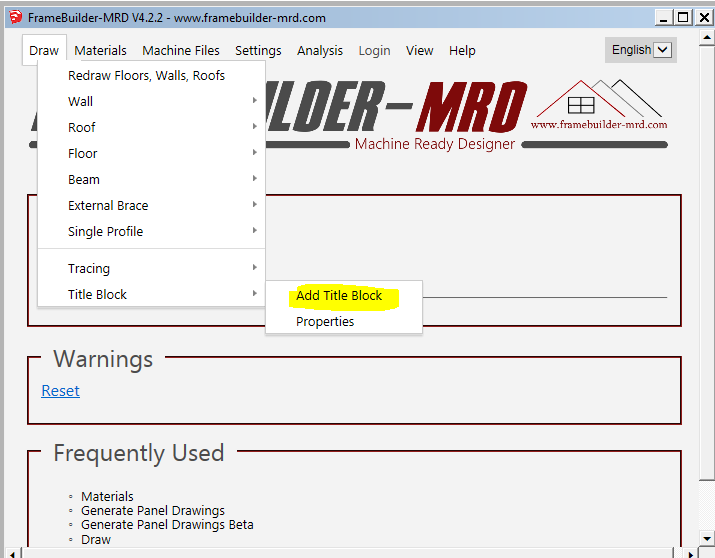Open the Help menu

click(x=462, y=50)
